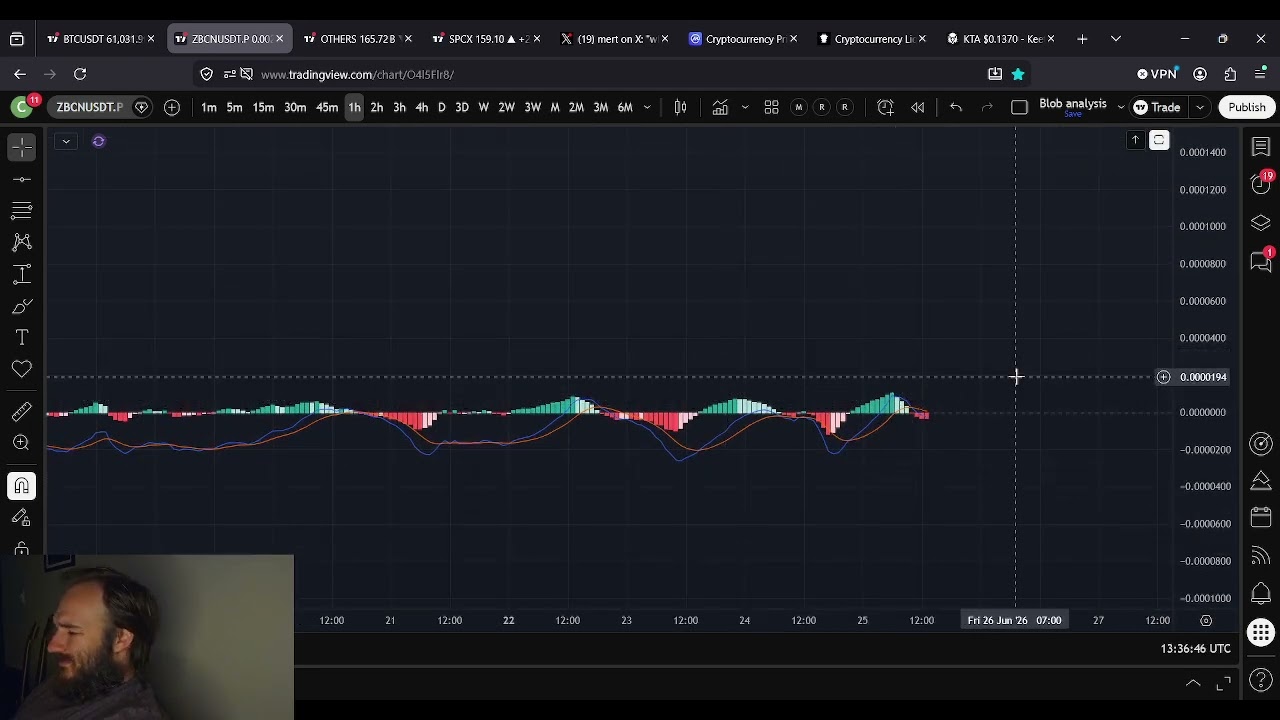
Task: Toggle magnet mode in left toolbar
Action: point(22,486)
